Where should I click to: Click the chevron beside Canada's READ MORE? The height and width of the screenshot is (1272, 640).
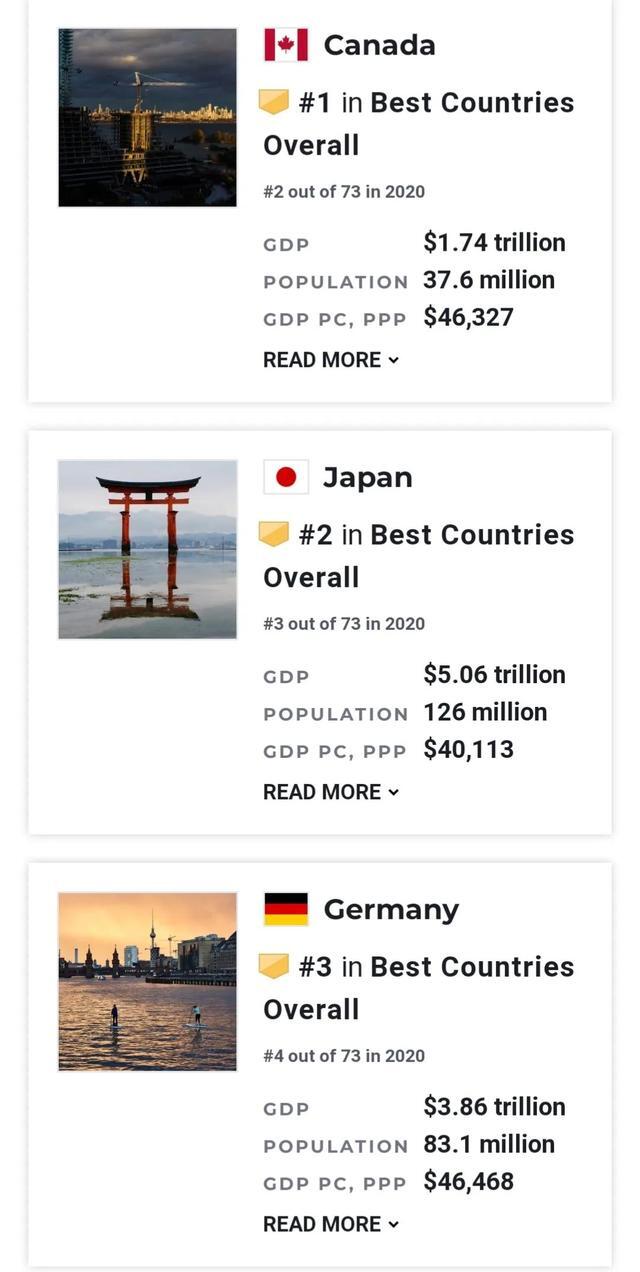(x=392, y=360)
